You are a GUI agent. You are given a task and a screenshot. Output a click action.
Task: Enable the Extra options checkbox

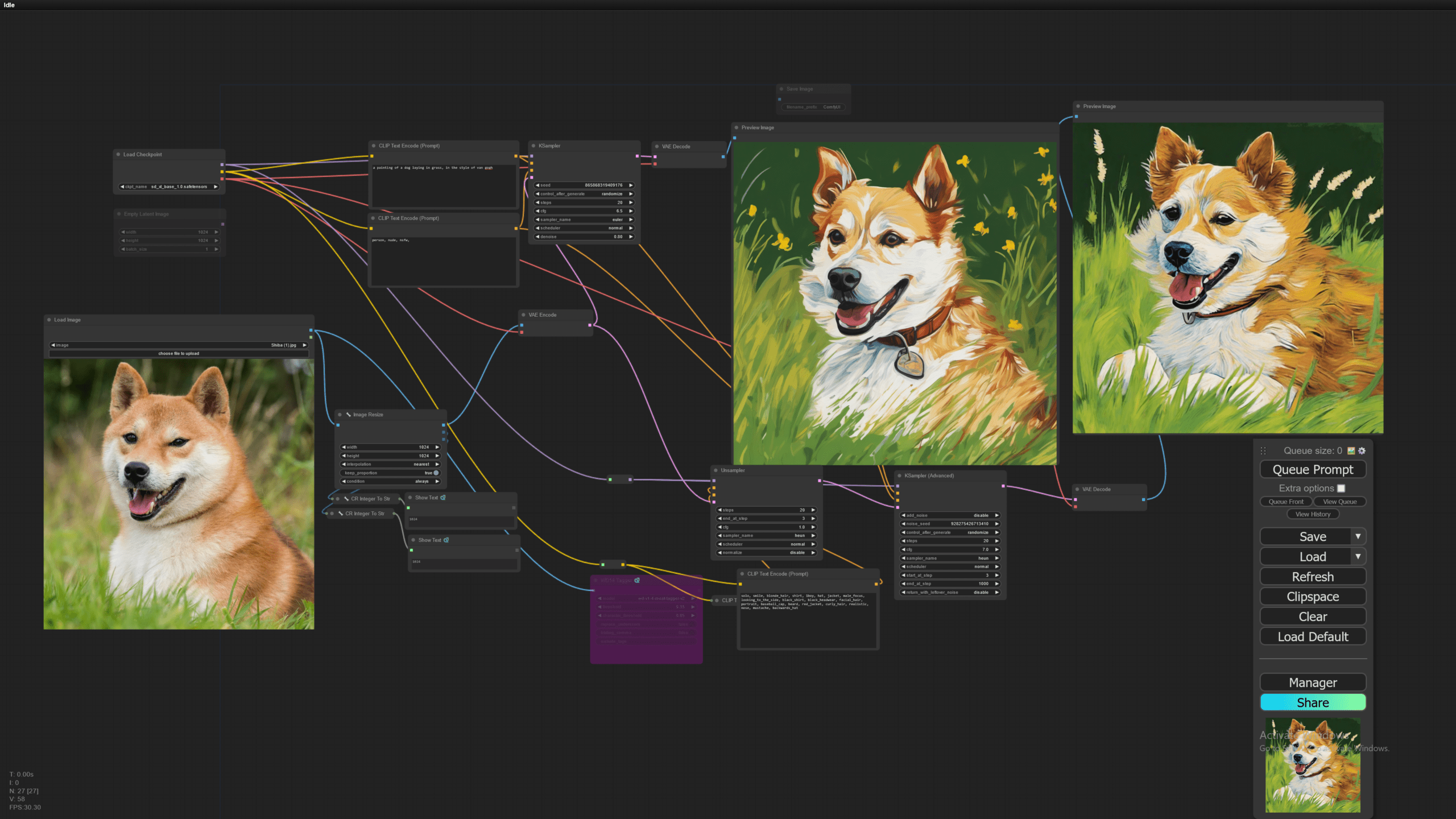pyautogui.click(x=1342, y=488)
